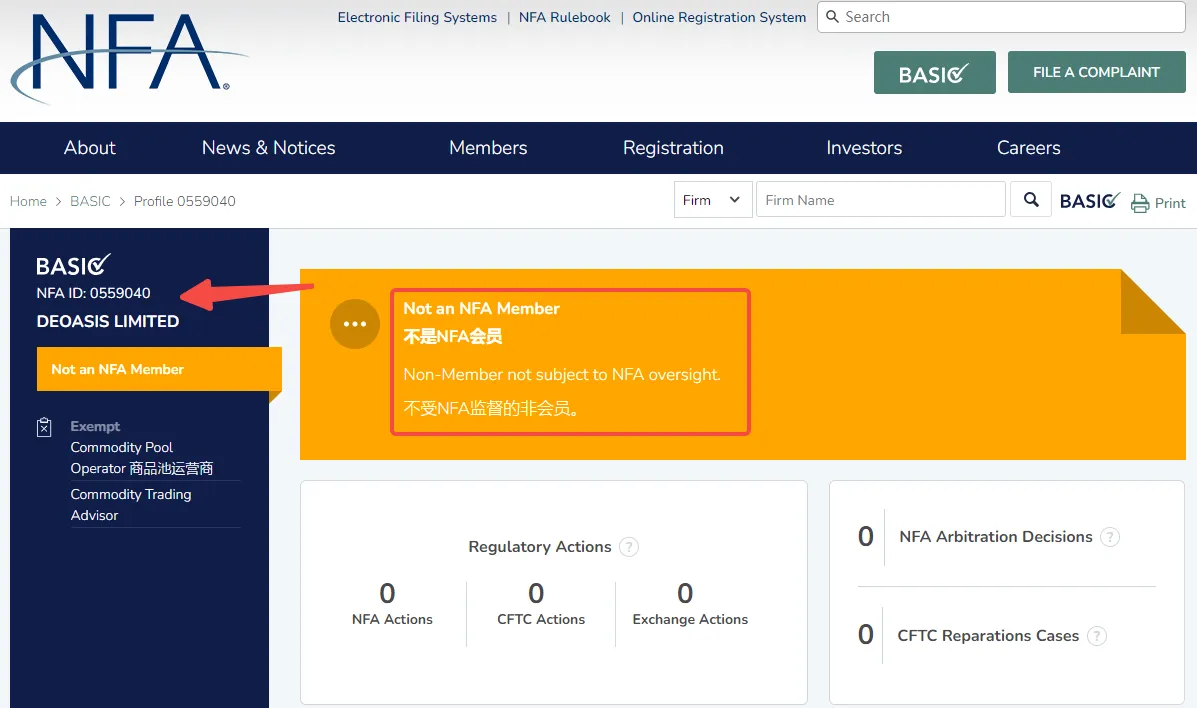
Task: Focus the Firm Name input field
Action: pos(880,199)
